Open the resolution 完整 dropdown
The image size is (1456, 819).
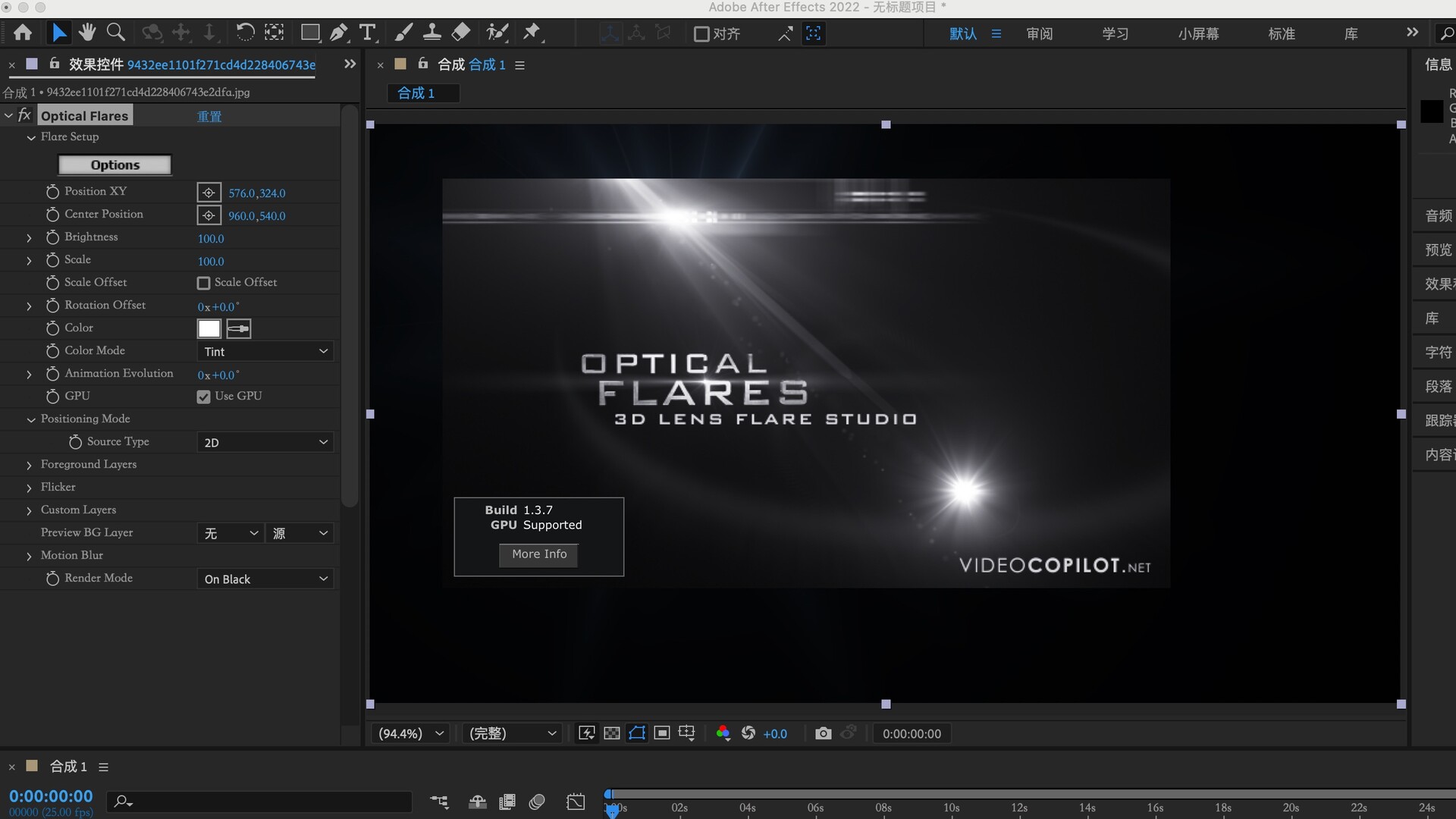(513, 733)
